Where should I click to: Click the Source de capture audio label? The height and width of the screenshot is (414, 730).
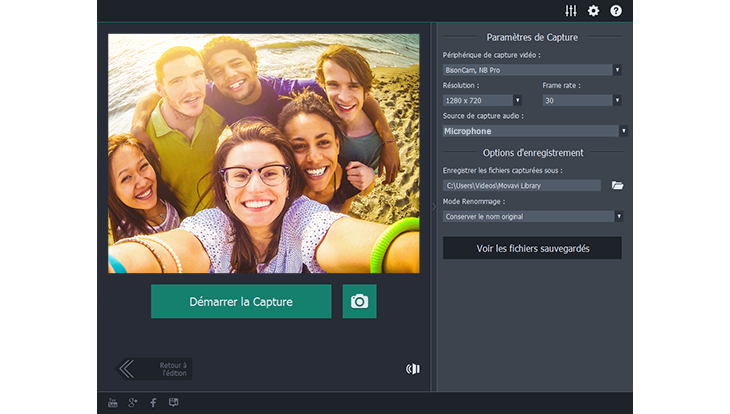[x=483, y=115]
